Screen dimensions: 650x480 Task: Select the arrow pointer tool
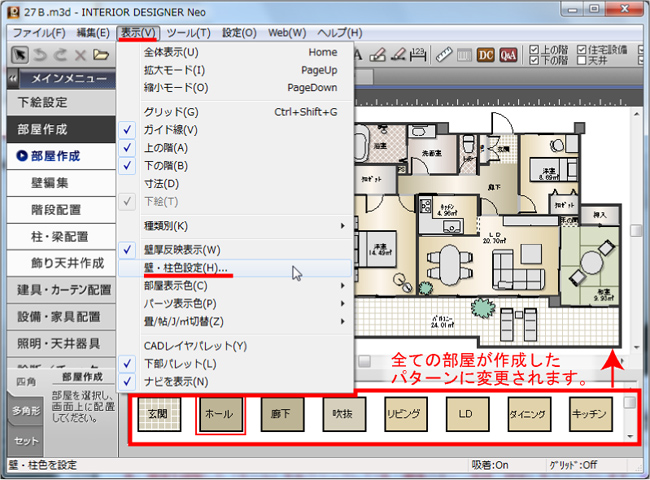(x=19, y=55)
